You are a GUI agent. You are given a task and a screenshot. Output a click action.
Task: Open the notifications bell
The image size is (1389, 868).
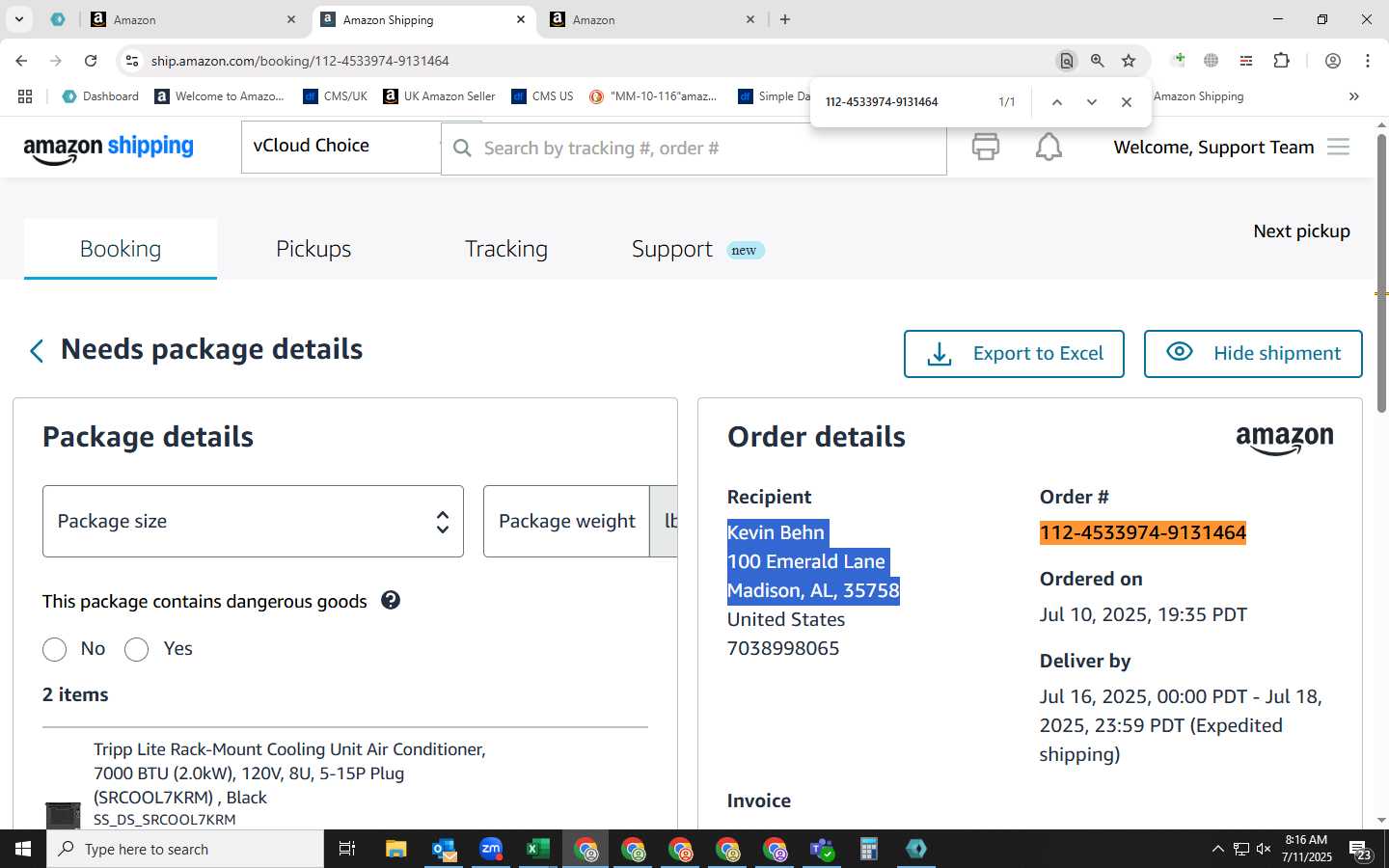pyautogui.click(x=1049, y=147)
